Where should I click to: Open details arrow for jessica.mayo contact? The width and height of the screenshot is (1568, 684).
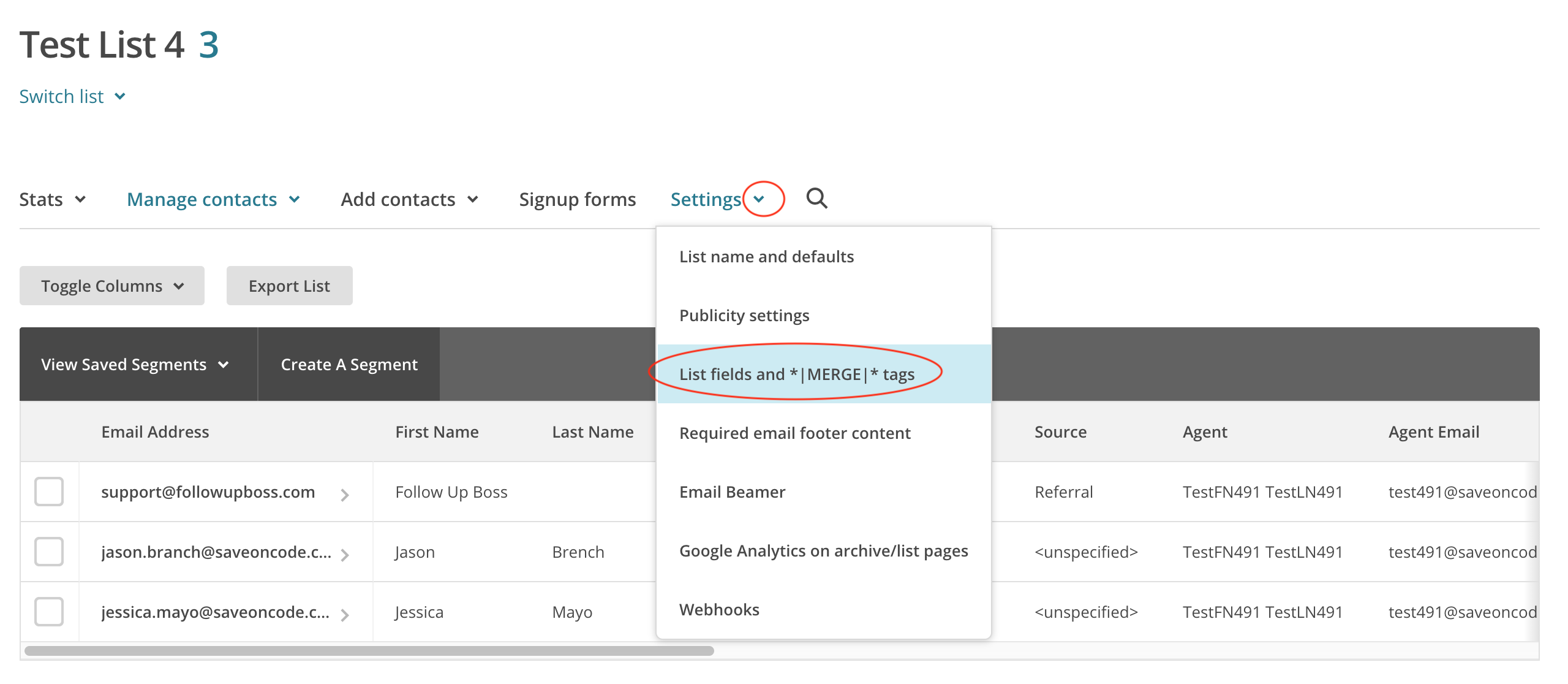click(345, 615)
